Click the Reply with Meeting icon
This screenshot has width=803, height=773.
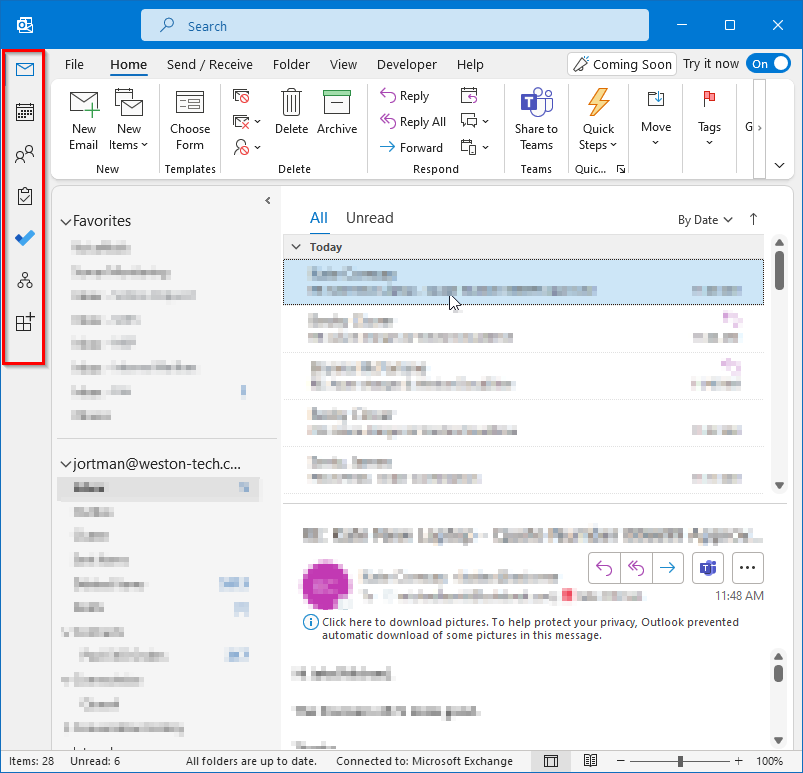pyautogui.click(x=469, y=96)
